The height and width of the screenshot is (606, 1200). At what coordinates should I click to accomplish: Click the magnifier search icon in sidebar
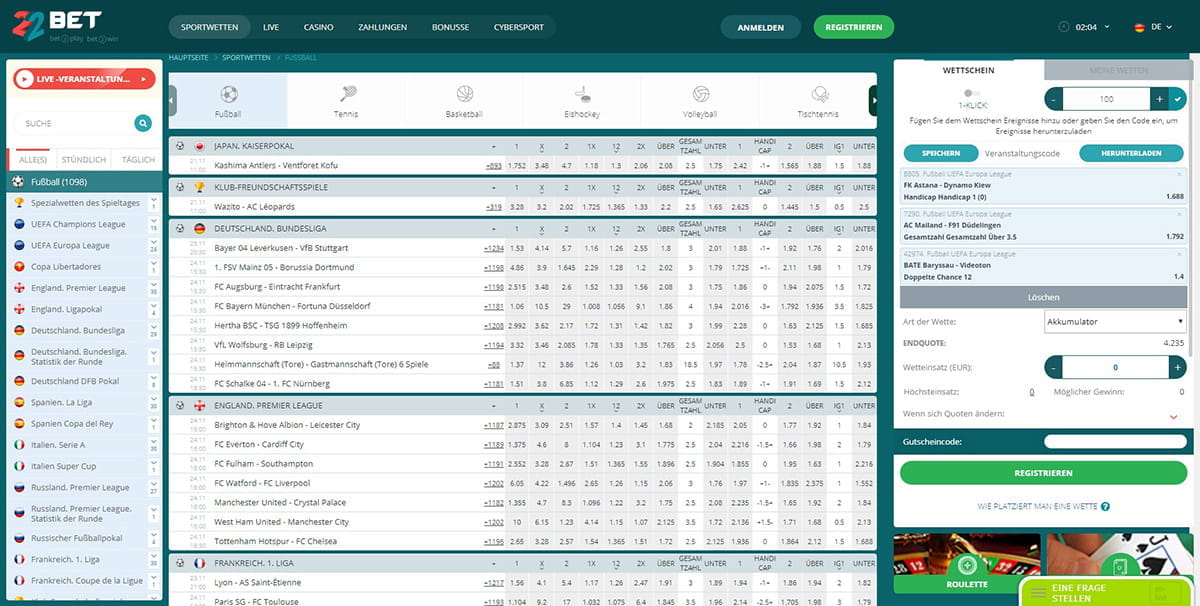coord(144,123)
